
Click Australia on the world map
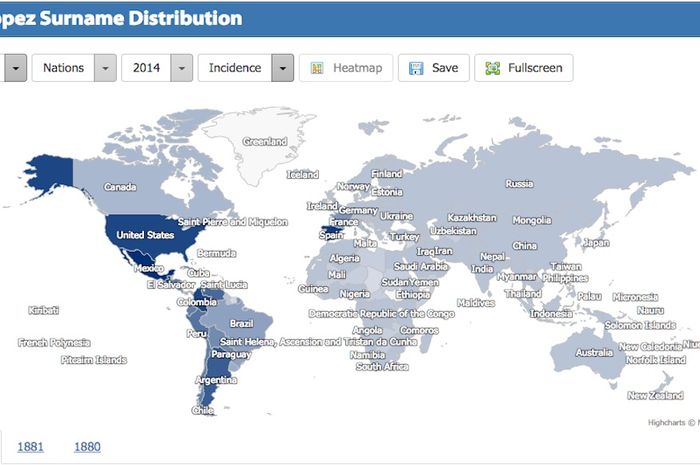(593, 352)
